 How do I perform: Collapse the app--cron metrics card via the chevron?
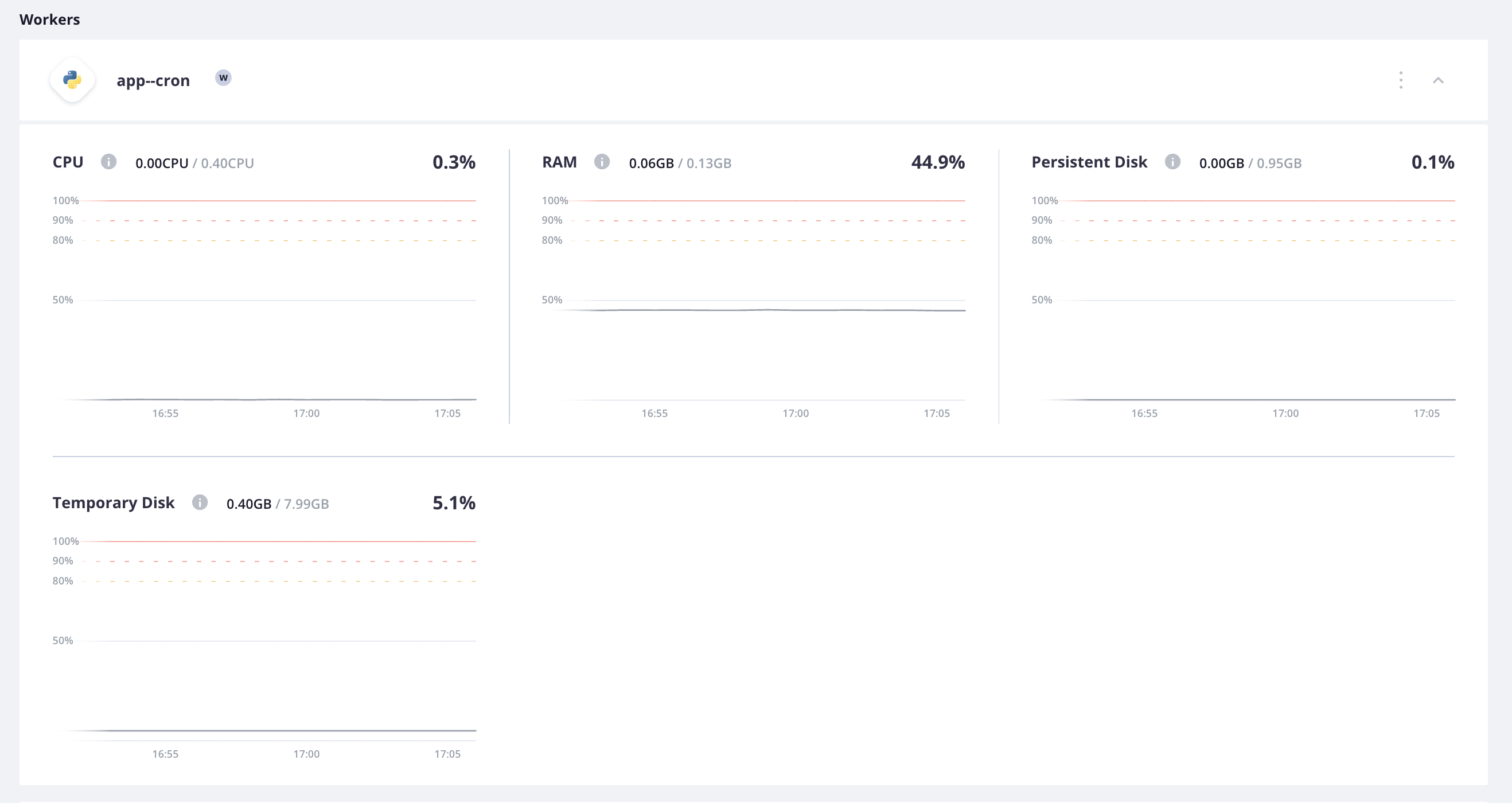[1438, 80]
